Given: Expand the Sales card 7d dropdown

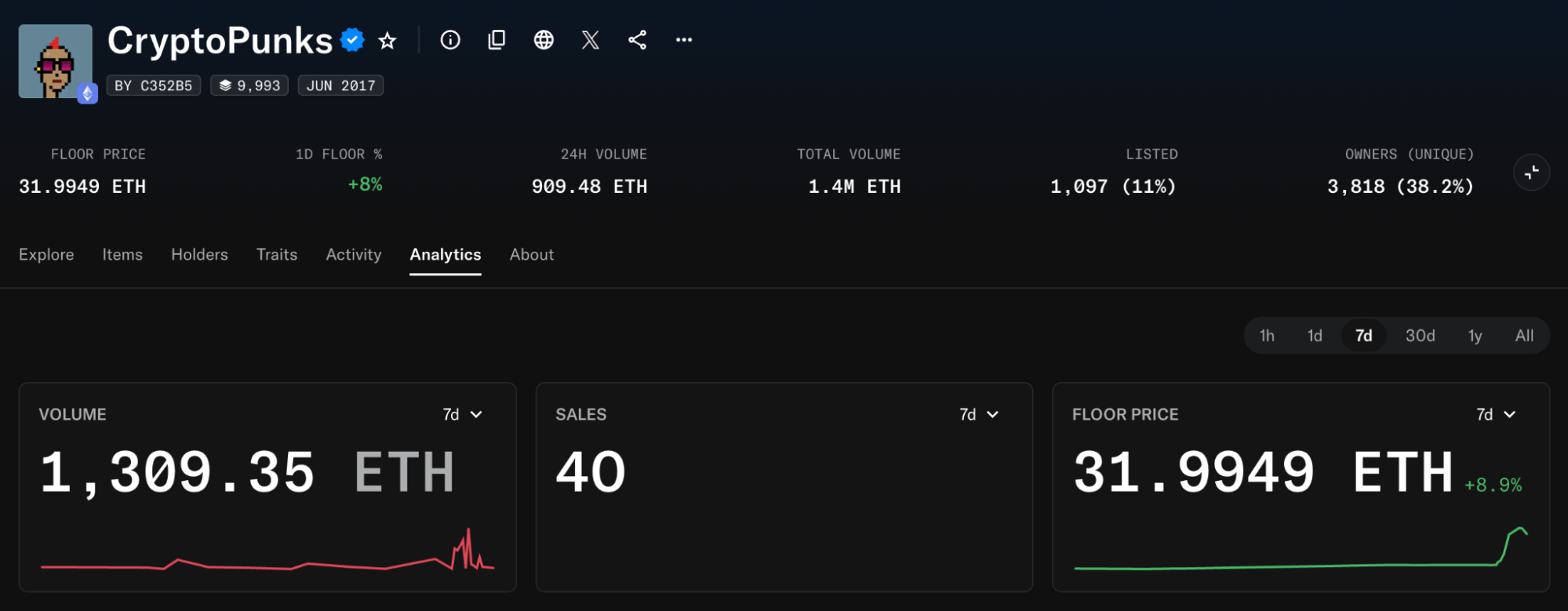Looking at the screenshot, I should pyautogui.click(x=979, y=414).
